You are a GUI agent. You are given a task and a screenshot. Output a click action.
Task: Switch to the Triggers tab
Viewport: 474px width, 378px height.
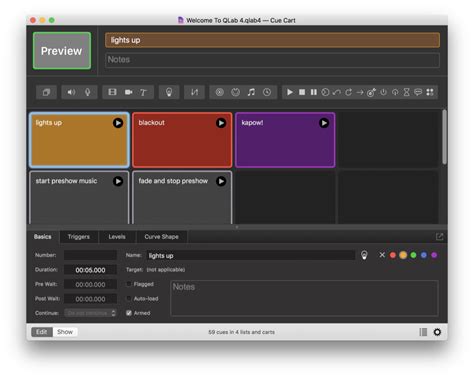[x=79, y=237]
